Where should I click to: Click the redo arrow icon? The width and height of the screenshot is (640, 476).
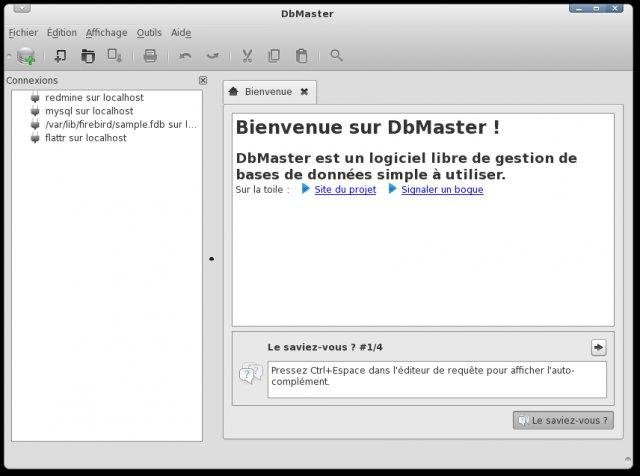(x=213, y=56)
